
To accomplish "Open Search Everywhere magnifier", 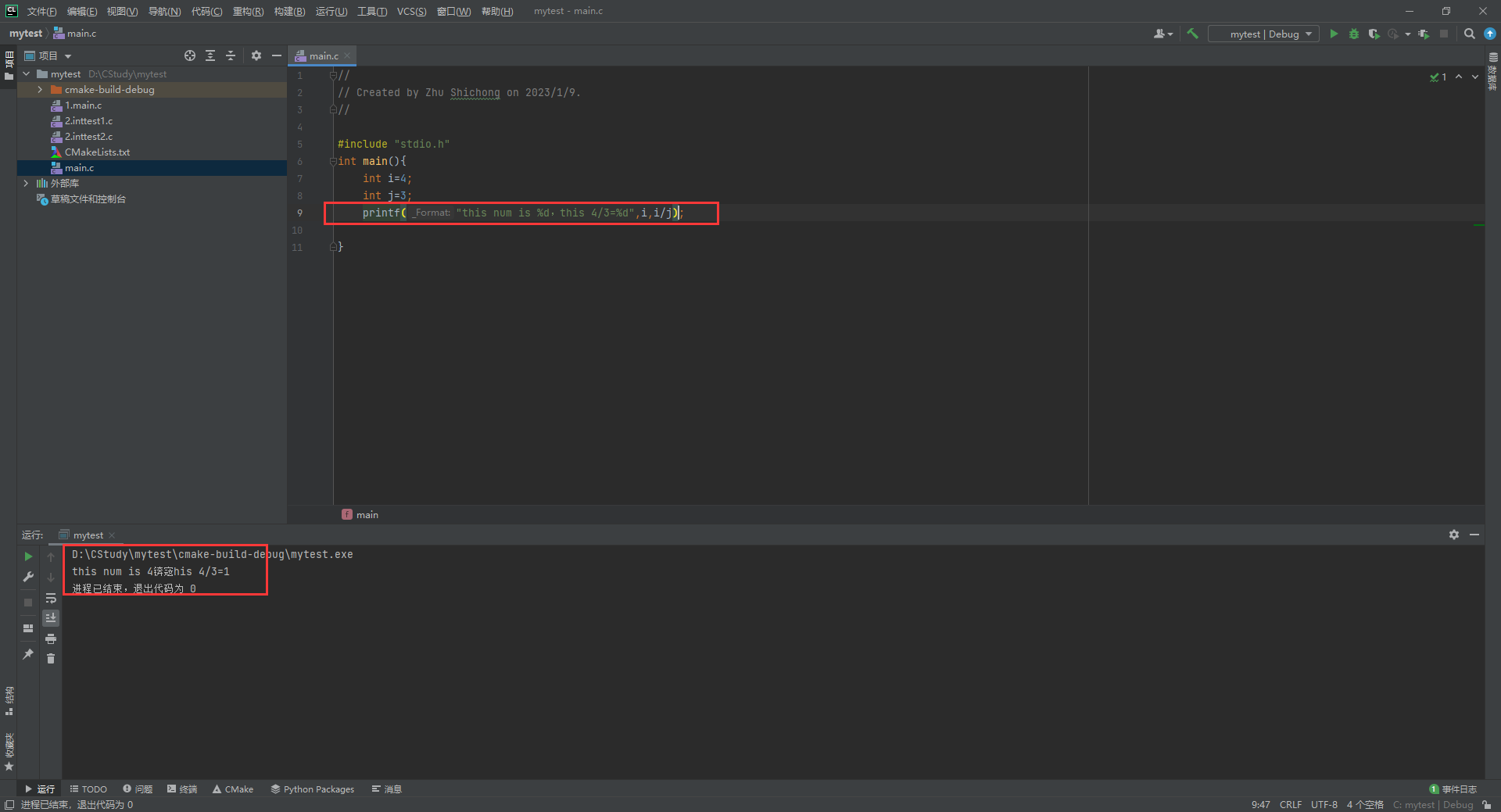I will [1470, 34].
